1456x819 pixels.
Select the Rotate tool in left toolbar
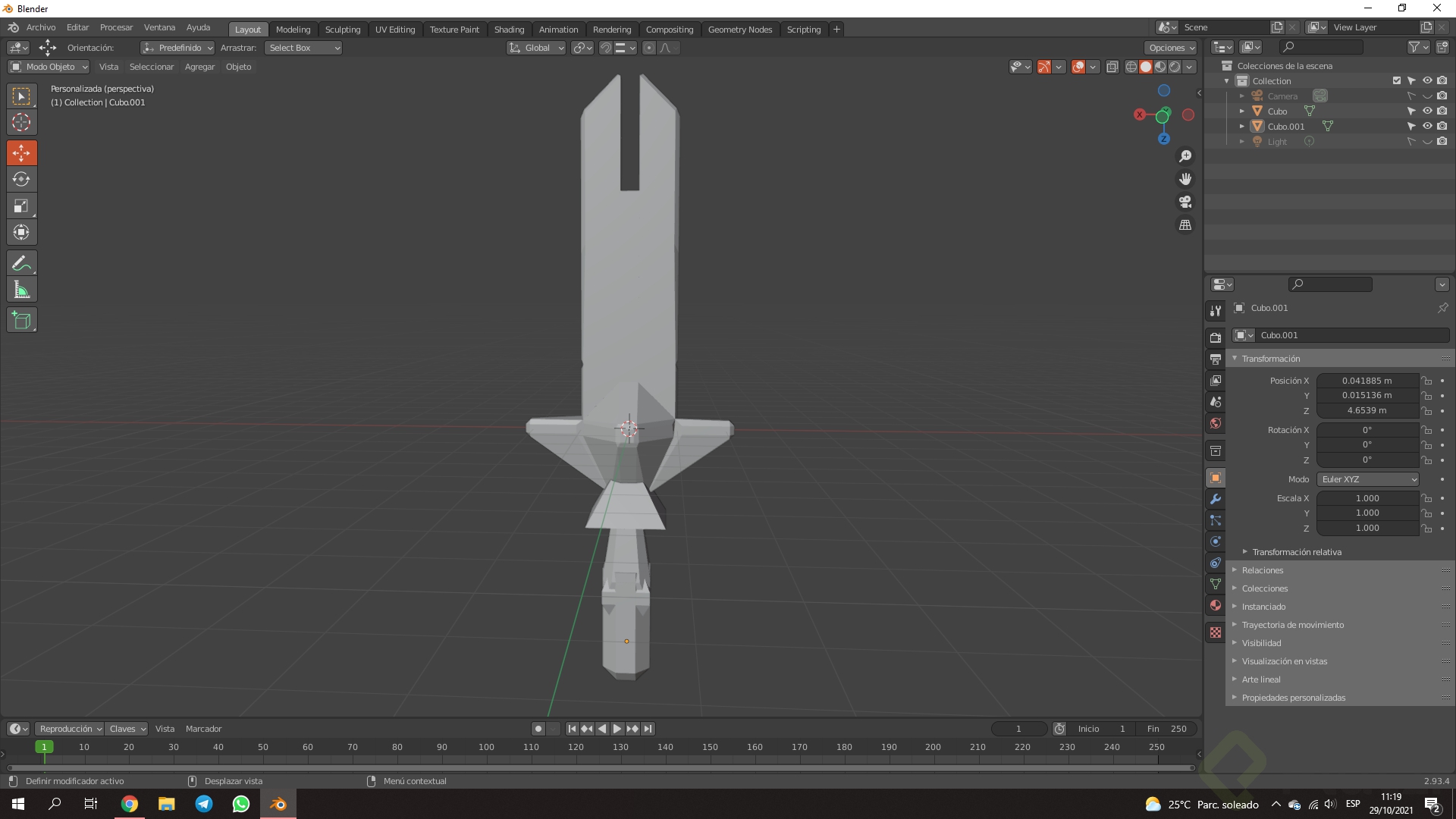[x=21, y=180]
